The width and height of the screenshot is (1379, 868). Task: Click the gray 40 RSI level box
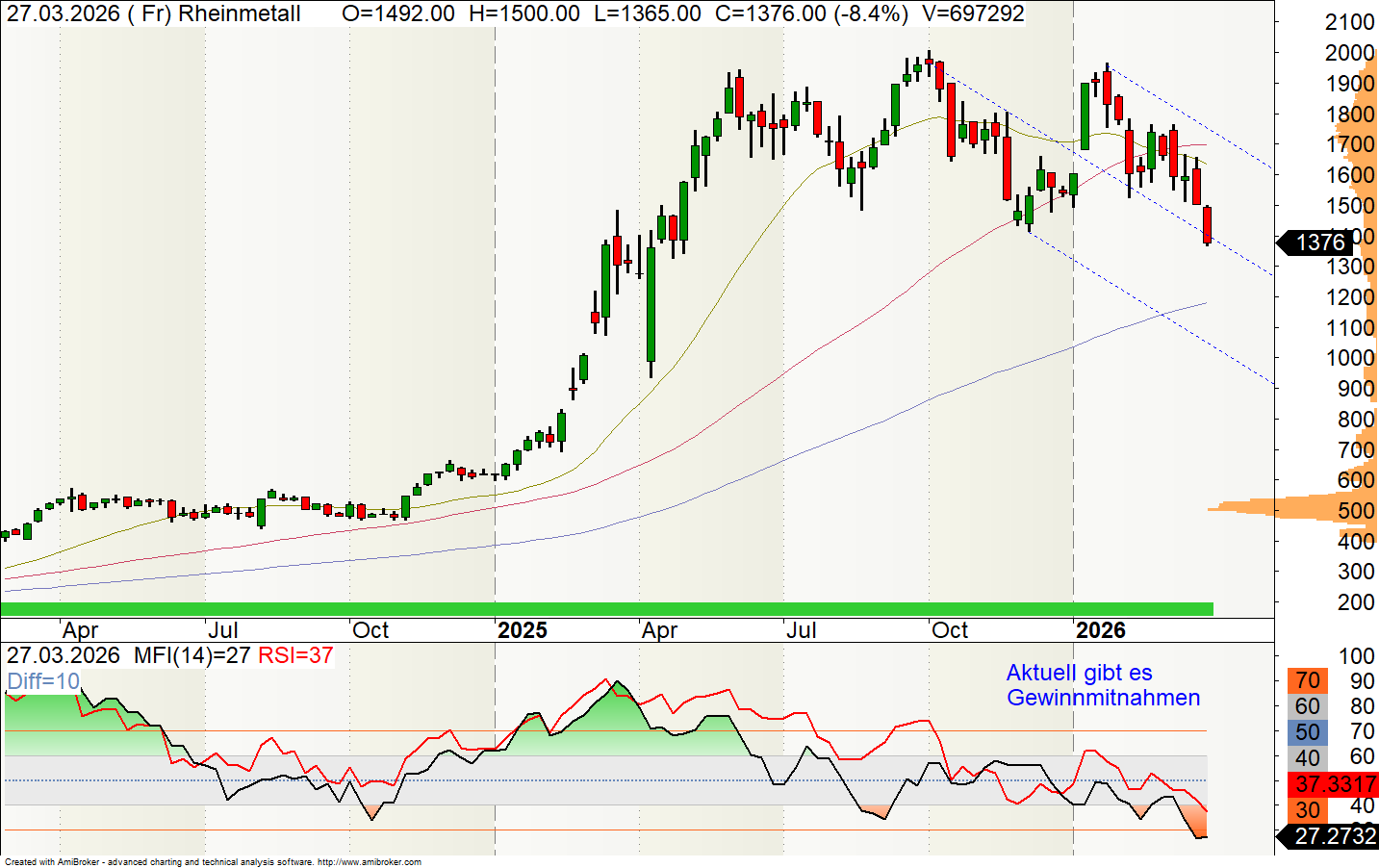[x=1307, y=758]
